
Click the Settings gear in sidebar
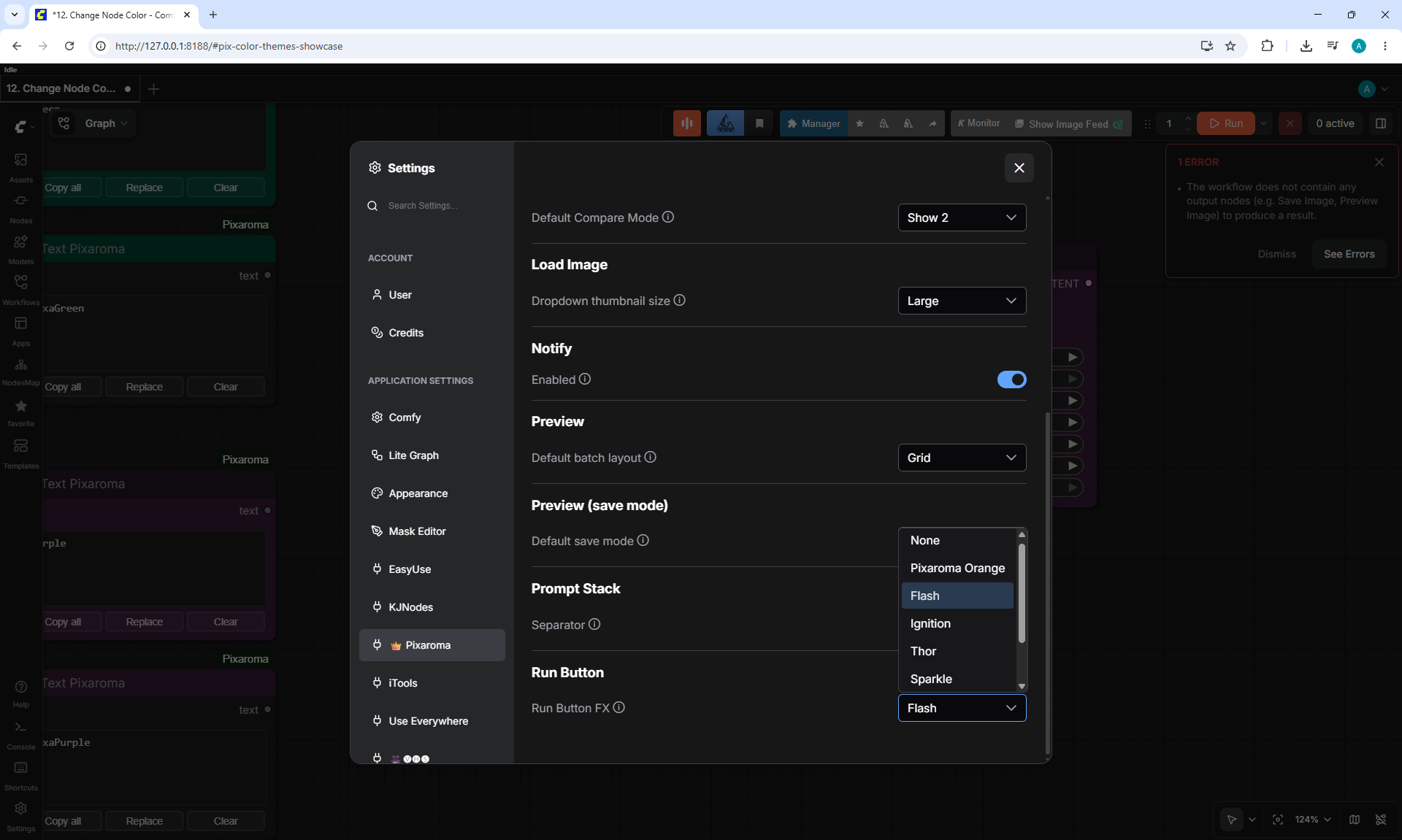pos(20,817)
